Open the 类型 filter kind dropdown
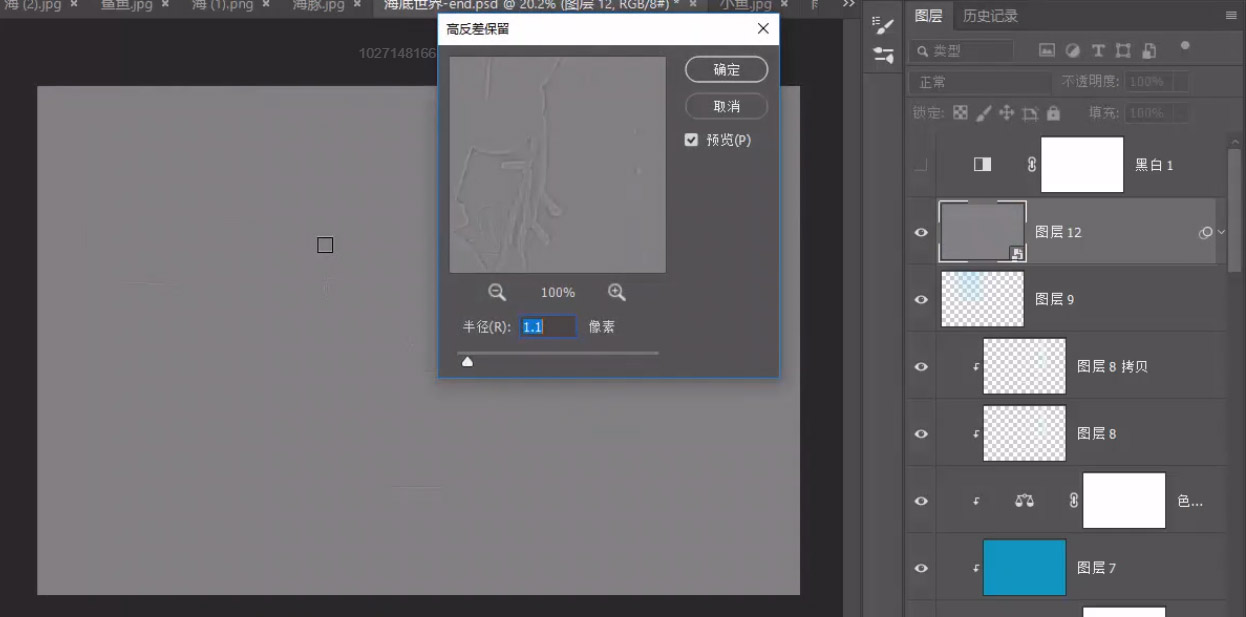 tap(962, 50)
